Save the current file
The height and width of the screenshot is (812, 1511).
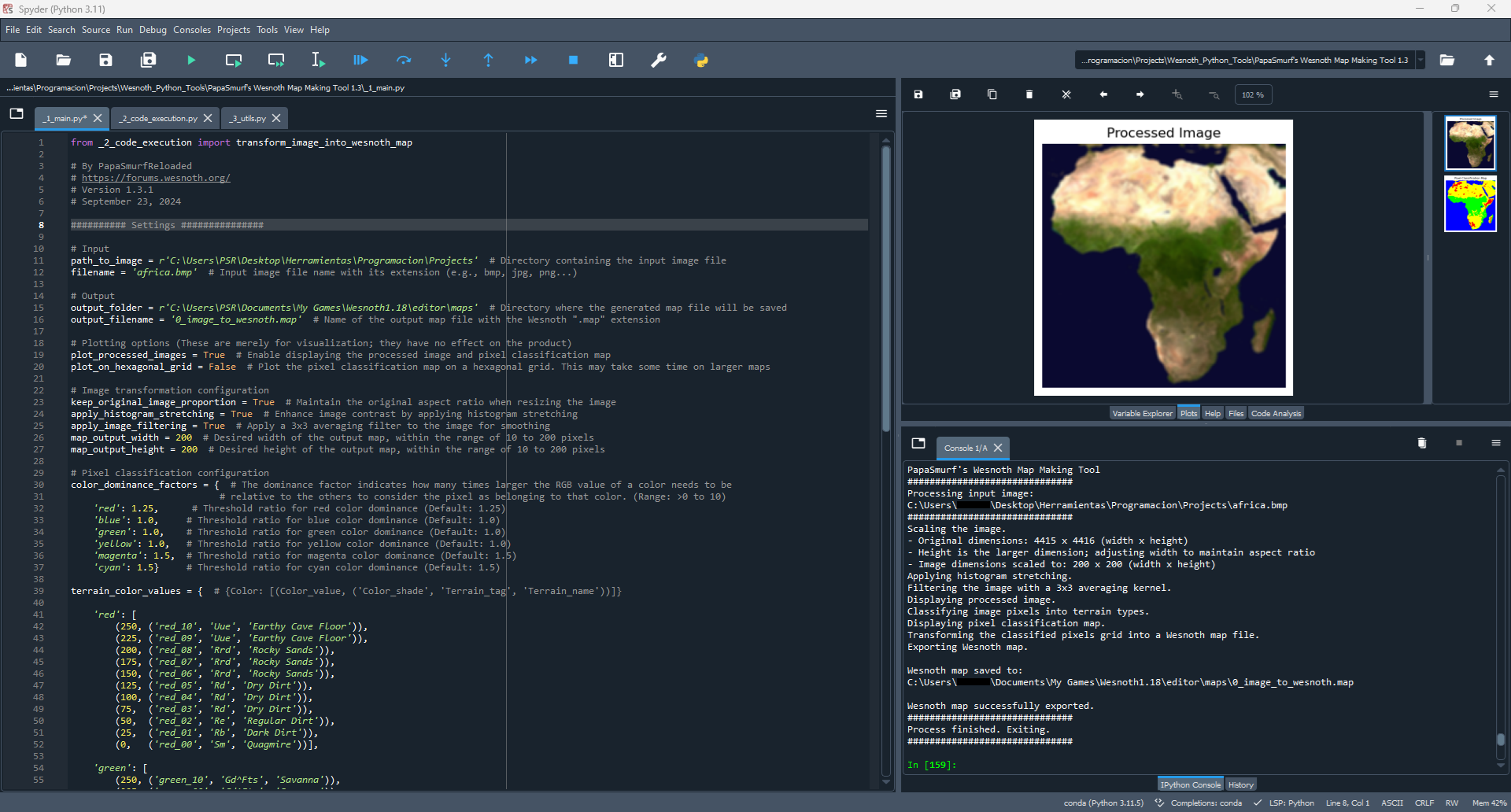coord(105,60)
